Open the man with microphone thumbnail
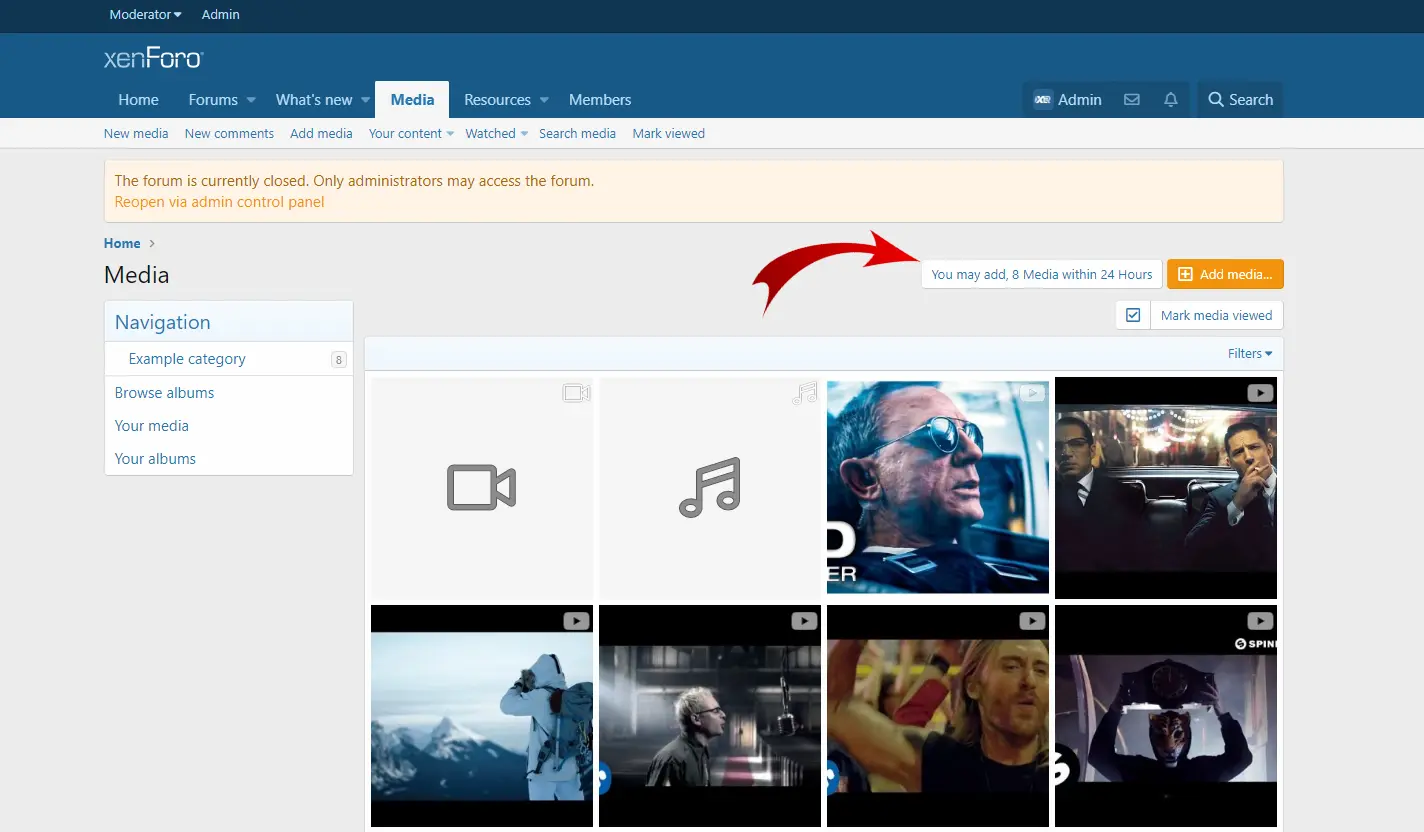This screenshot has width=1424, height=832. pyautogui.click(x=710, y=716)
